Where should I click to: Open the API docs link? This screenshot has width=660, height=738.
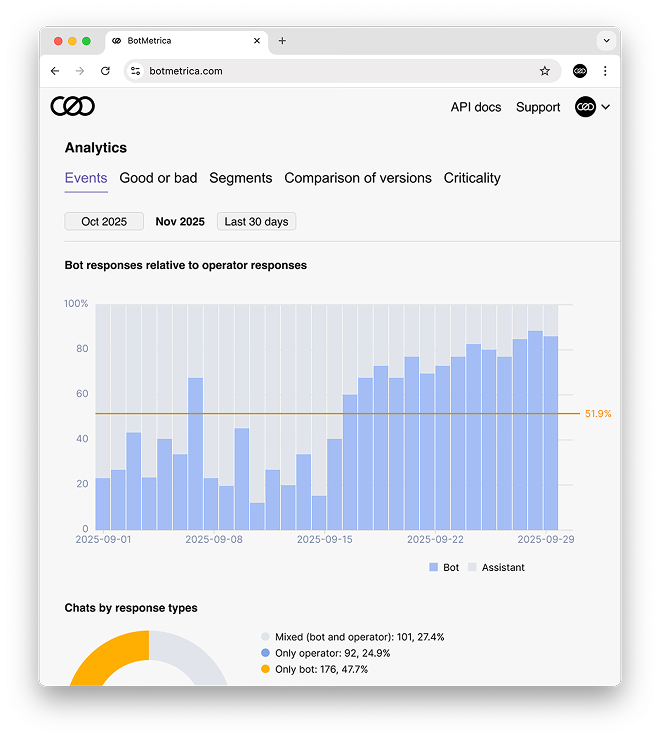coord(475,107)
